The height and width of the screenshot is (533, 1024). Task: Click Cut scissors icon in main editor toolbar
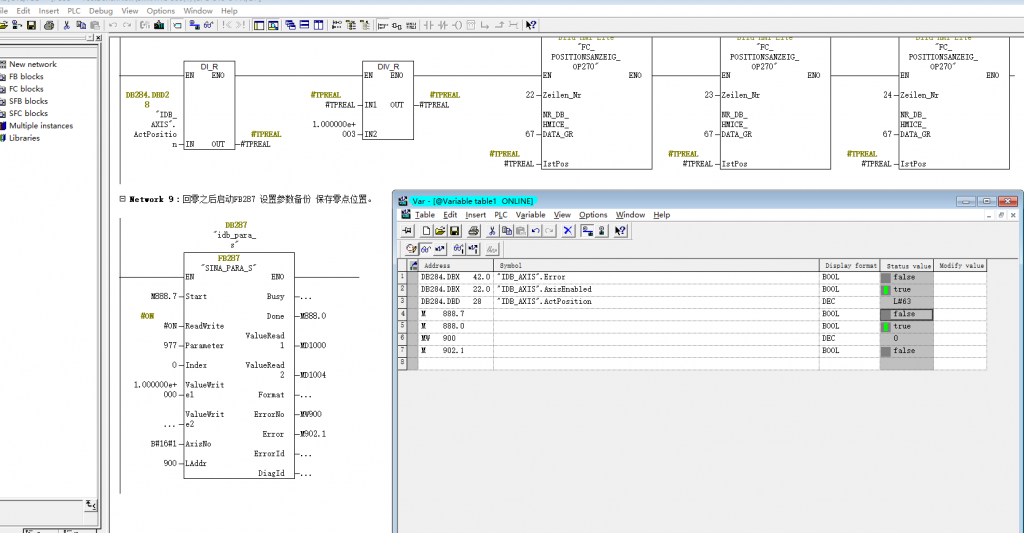coord(66,25)
